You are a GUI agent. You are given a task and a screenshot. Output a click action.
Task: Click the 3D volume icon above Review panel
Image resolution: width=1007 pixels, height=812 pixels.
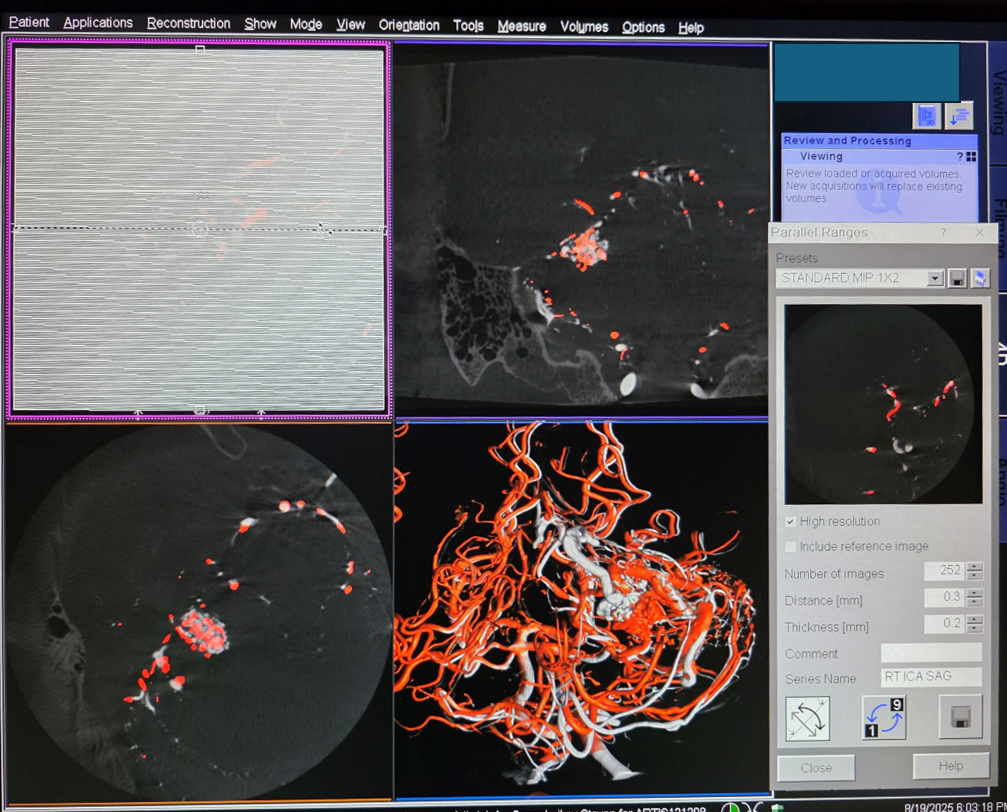point(926,116)
